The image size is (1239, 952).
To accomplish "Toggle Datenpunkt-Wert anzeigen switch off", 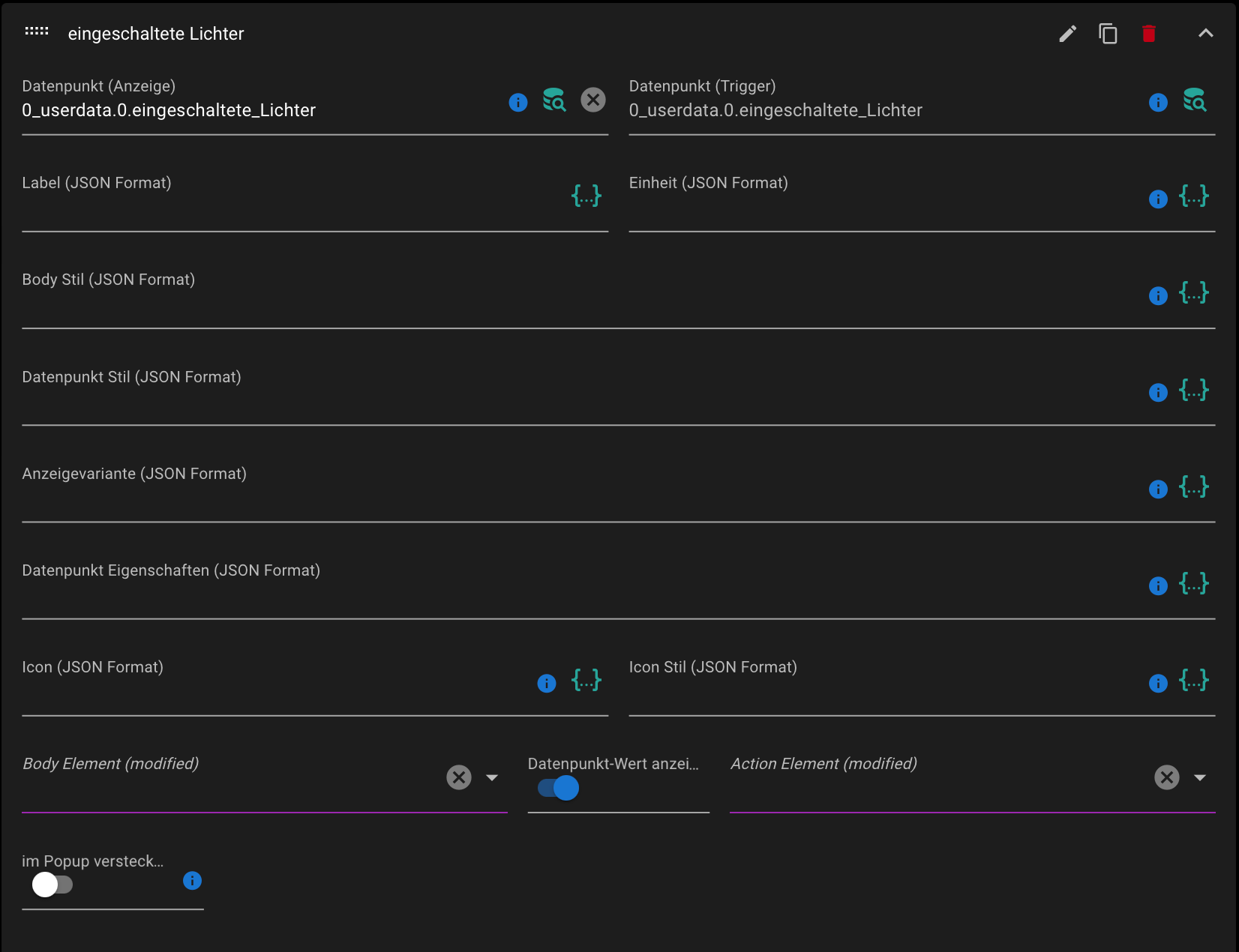I will pos(559,789).
